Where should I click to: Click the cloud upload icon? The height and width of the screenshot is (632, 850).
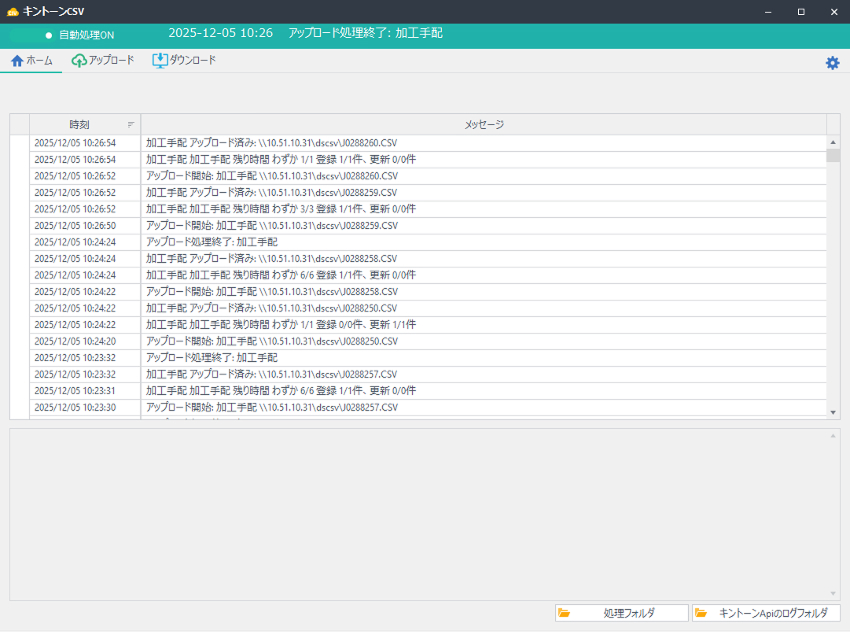(x=79, y=61)
